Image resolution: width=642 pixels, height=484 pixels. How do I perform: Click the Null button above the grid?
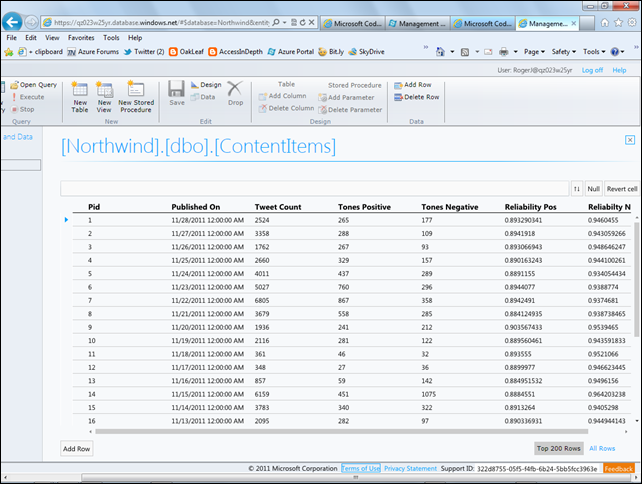click(x=593, y=188)
